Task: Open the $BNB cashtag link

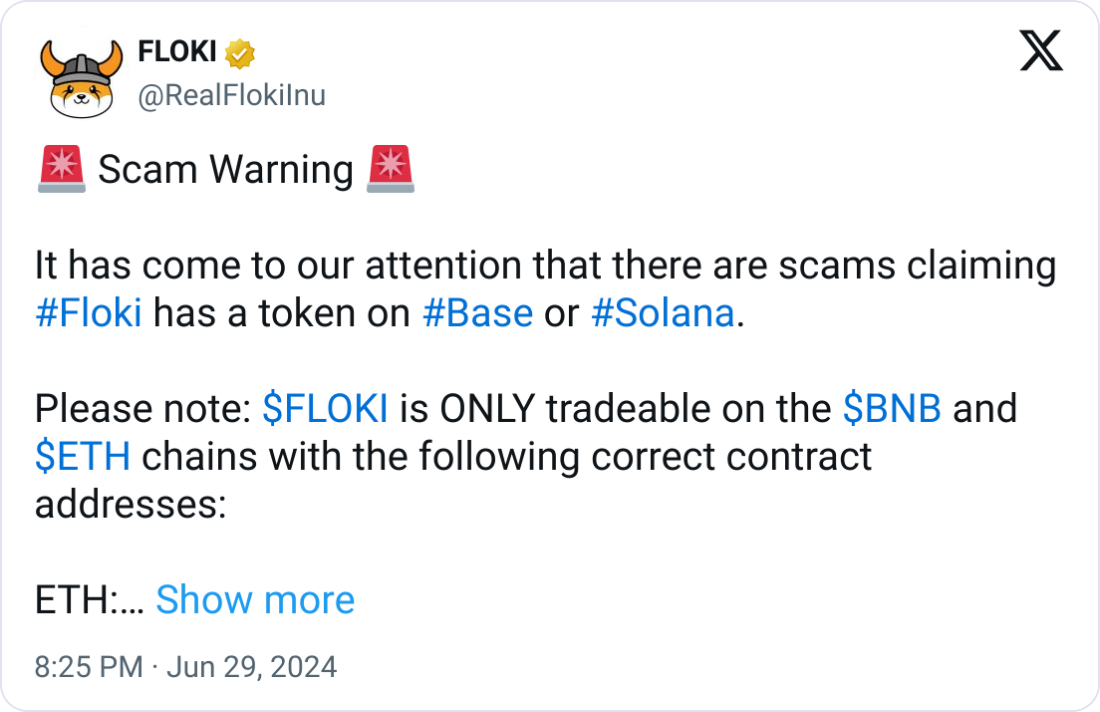Action: (x=892, y=409)
